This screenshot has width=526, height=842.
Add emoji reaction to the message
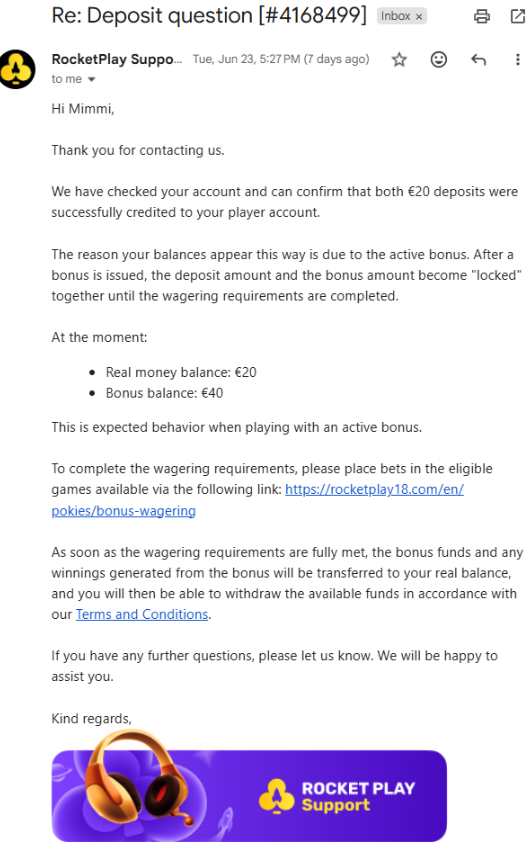pyautogui.click(x=439, y=59)
